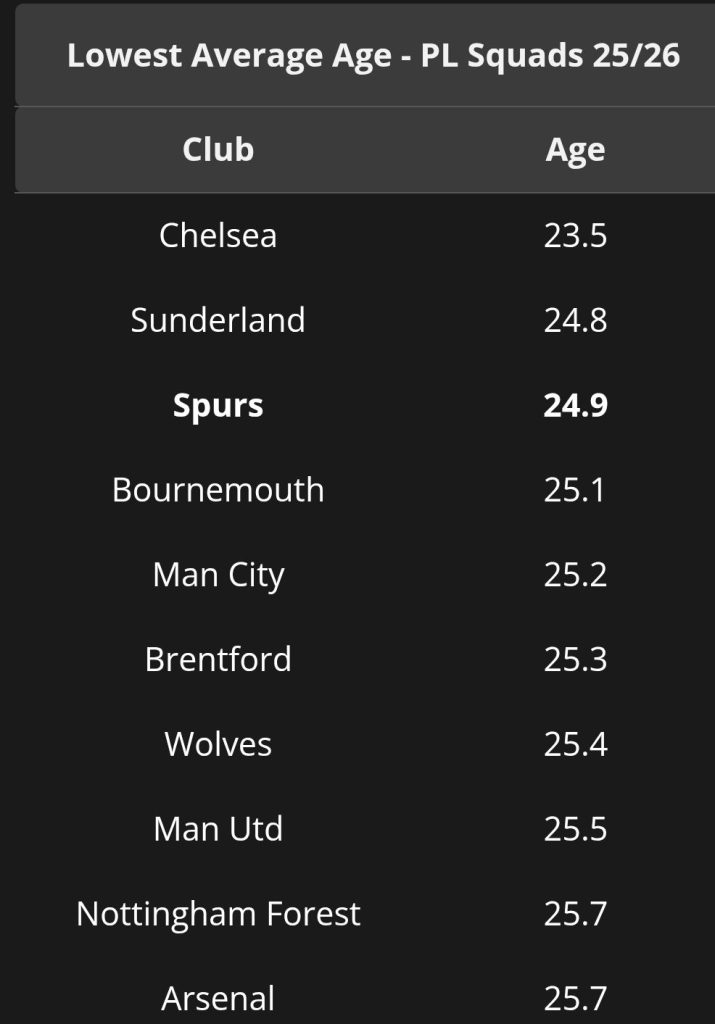Click the Club column header

218,149
